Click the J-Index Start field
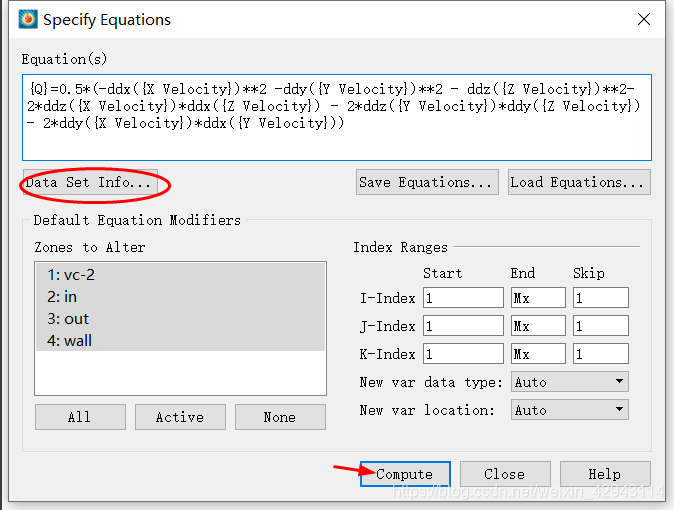The image size is (674, 510). click(x=463, y=326)
